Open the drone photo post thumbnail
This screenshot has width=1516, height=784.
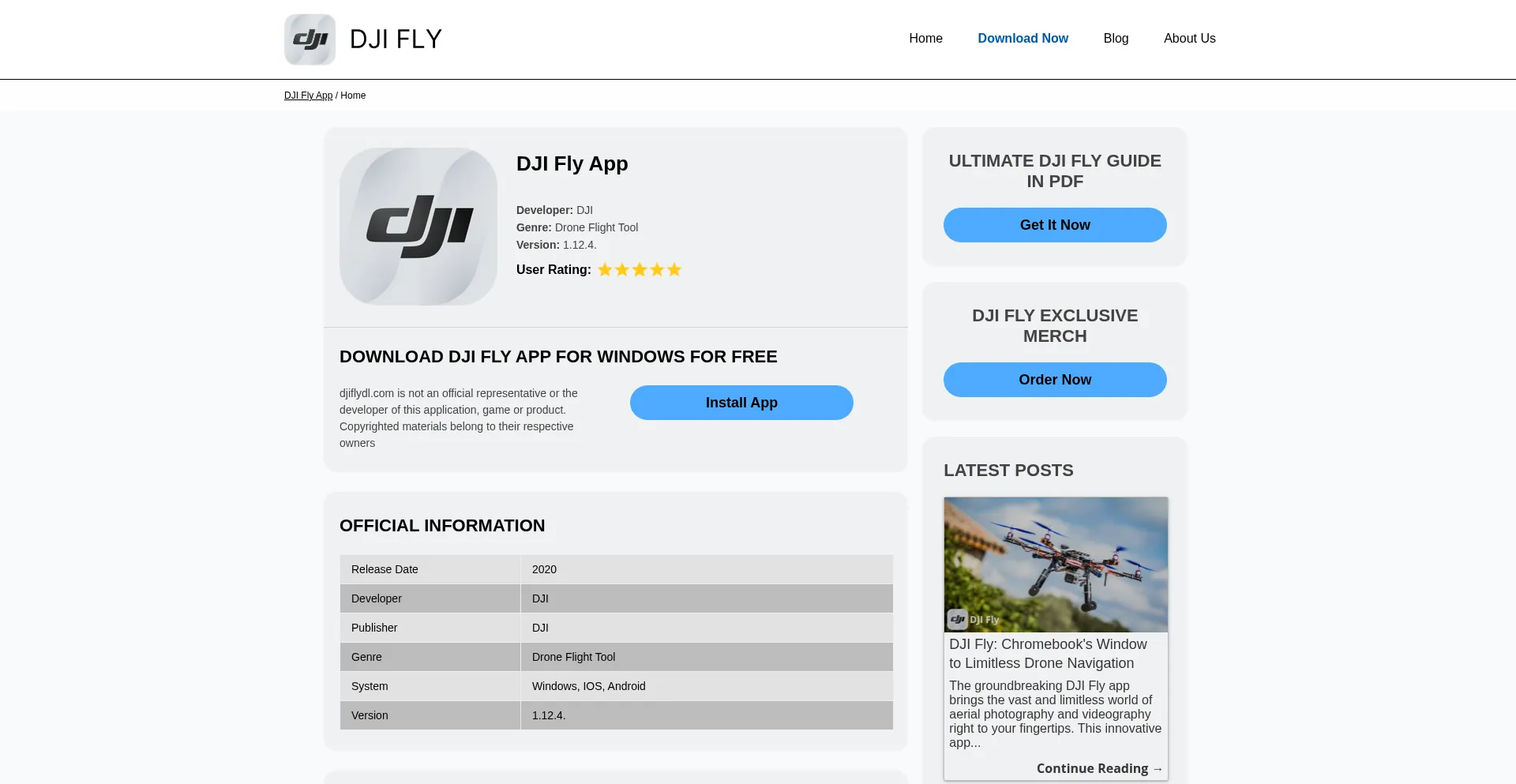point(1056,565)
